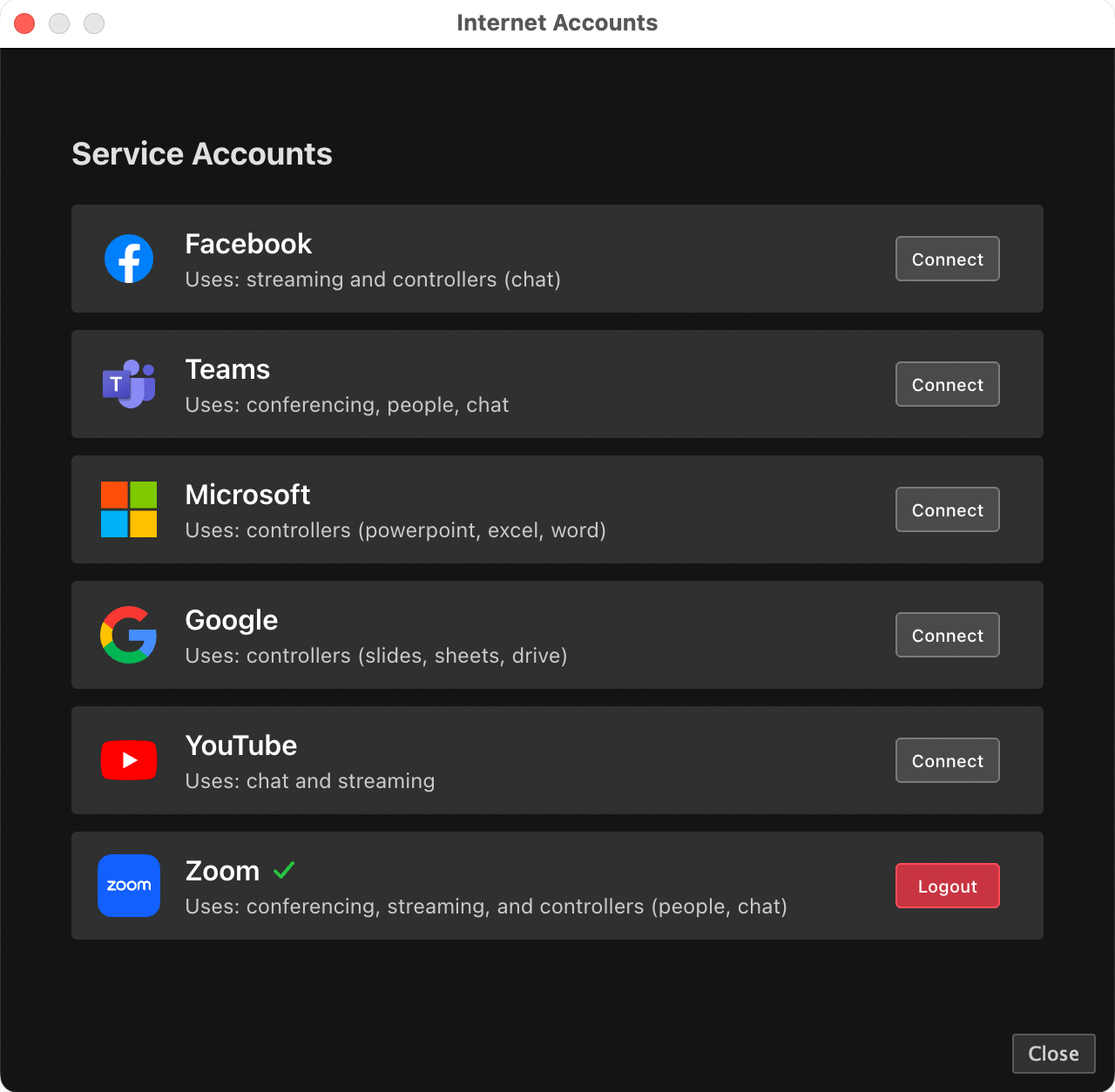Click the blue Zoom app icon
This screenshot has width=1115, height=1092.
pos(129,886)
